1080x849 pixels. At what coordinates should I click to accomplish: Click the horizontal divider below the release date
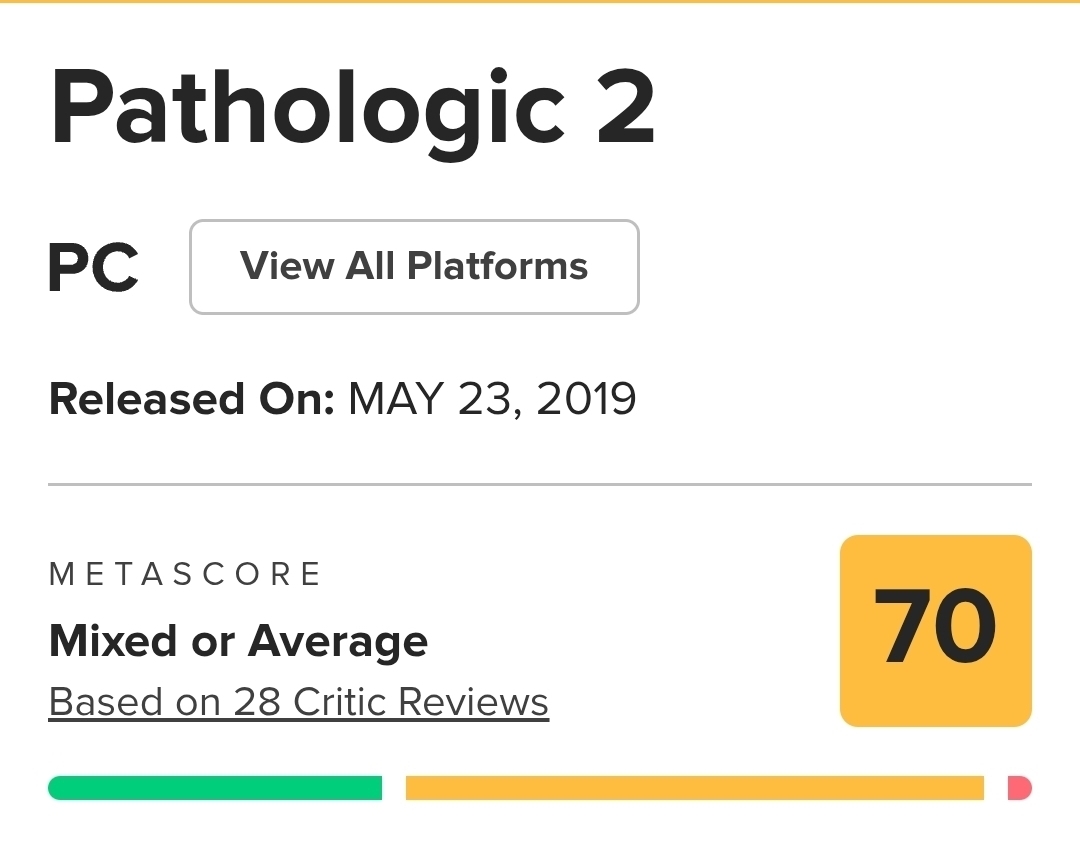coord(540,485)
